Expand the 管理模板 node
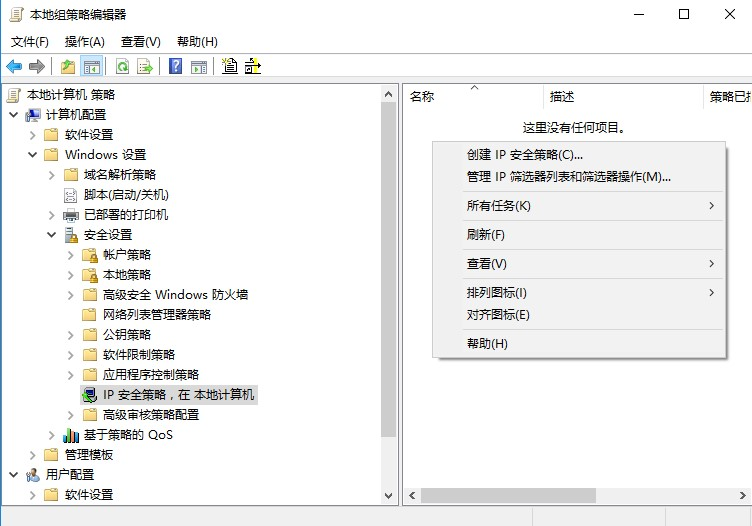The width and height of the screenshot is (752, 526). click(x=33, y=455)
